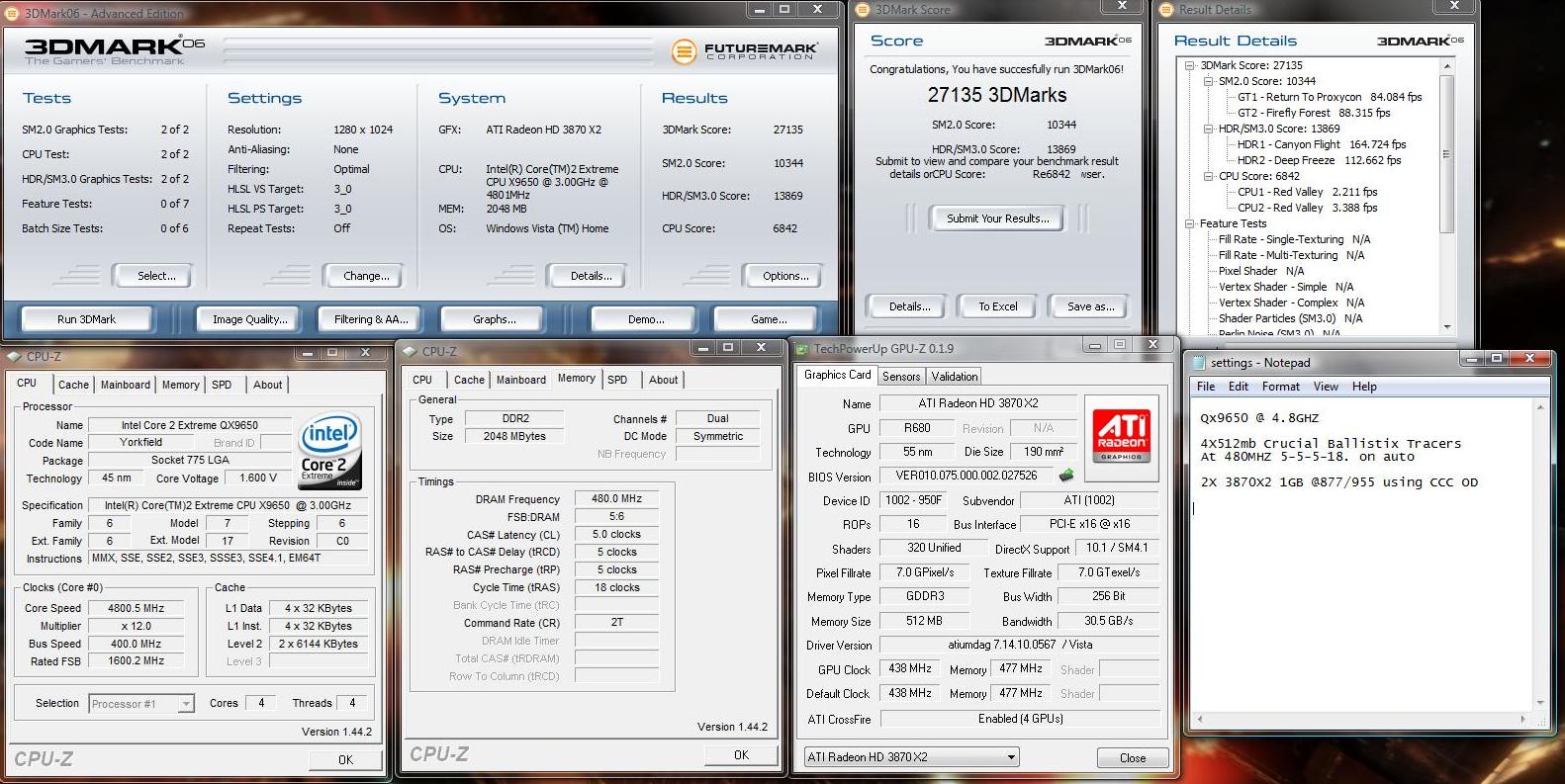Click OK in the middle CPU-Z window
Image resolution: width=1565 pixels, height=784 pixels.
(x=741, y=754)
